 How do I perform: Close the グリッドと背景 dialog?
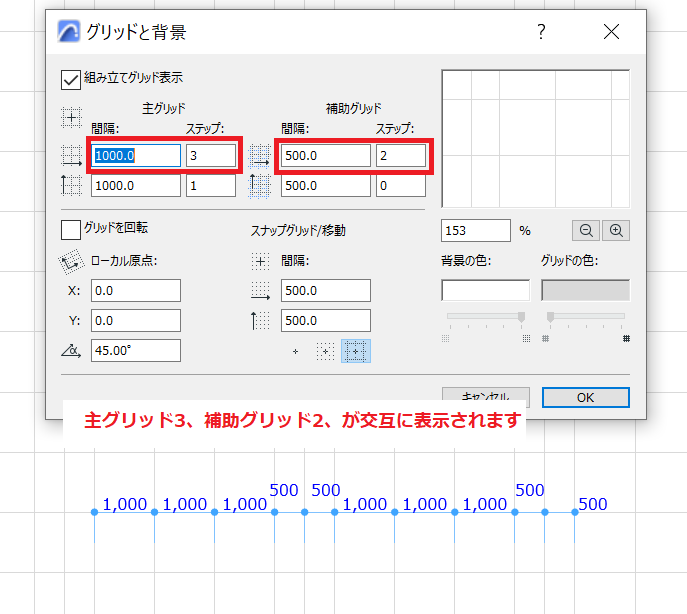pos(611,32)
